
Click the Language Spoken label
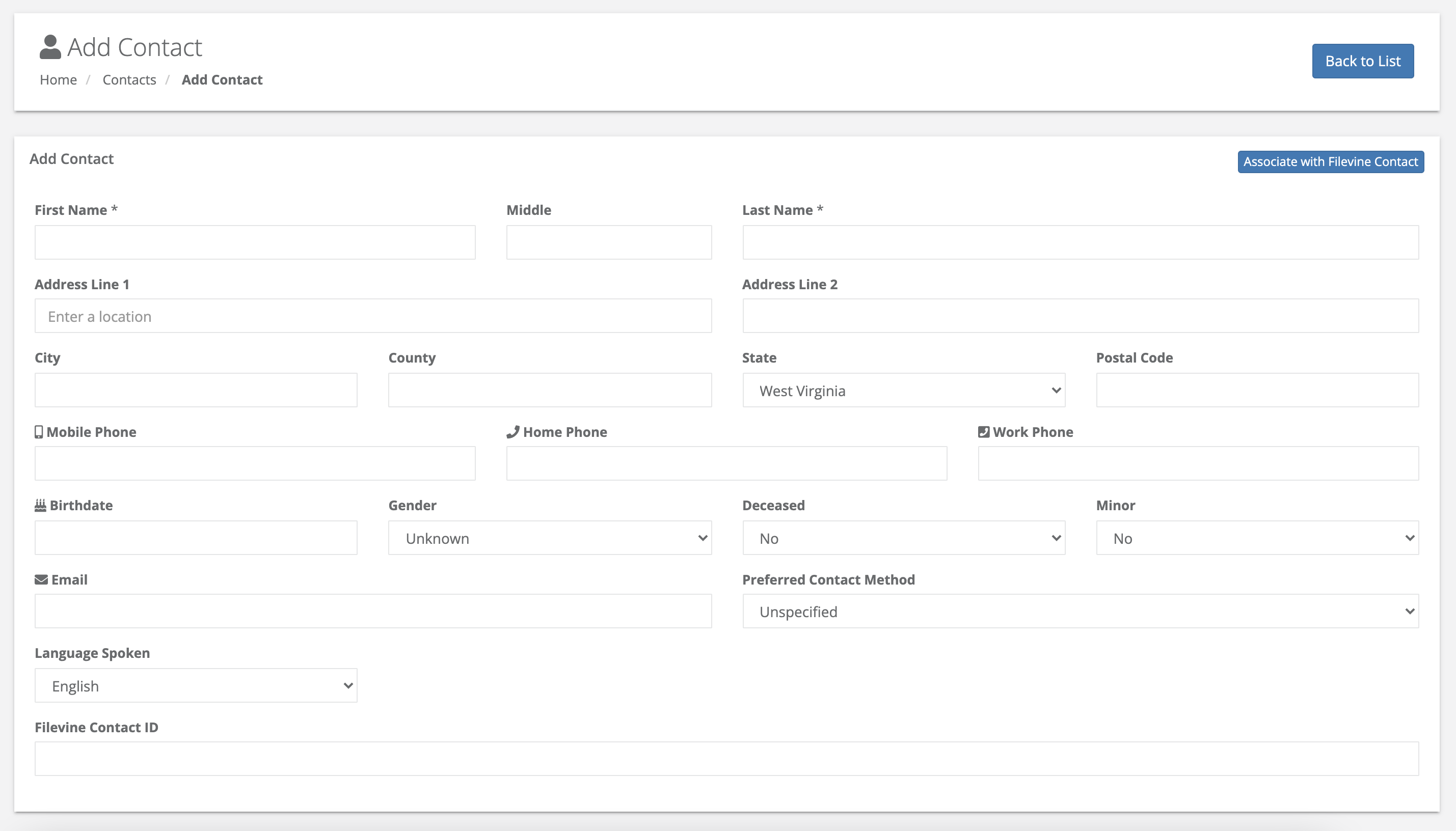click(x=93, y=653)
